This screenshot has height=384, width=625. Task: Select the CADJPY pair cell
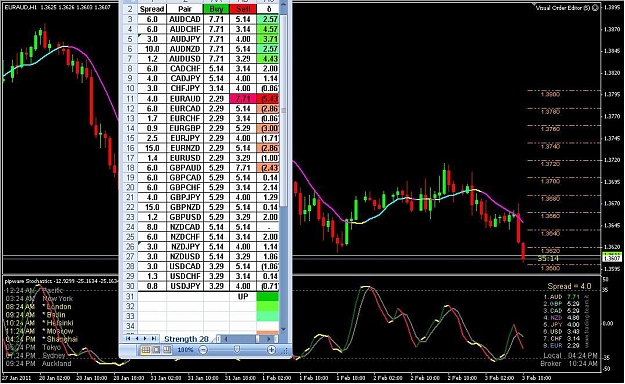(185, 79)
